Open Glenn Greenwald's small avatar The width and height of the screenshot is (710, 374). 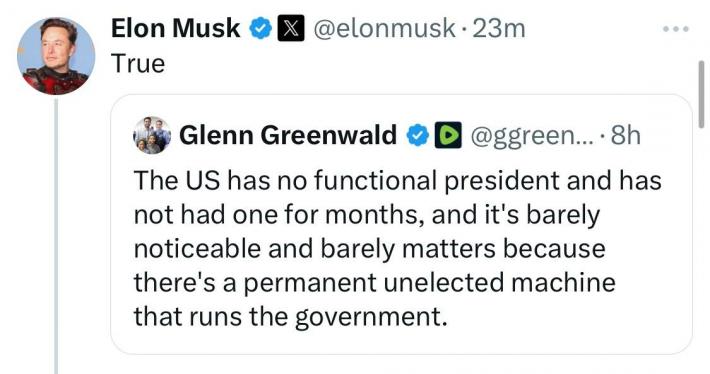[152, 135]
